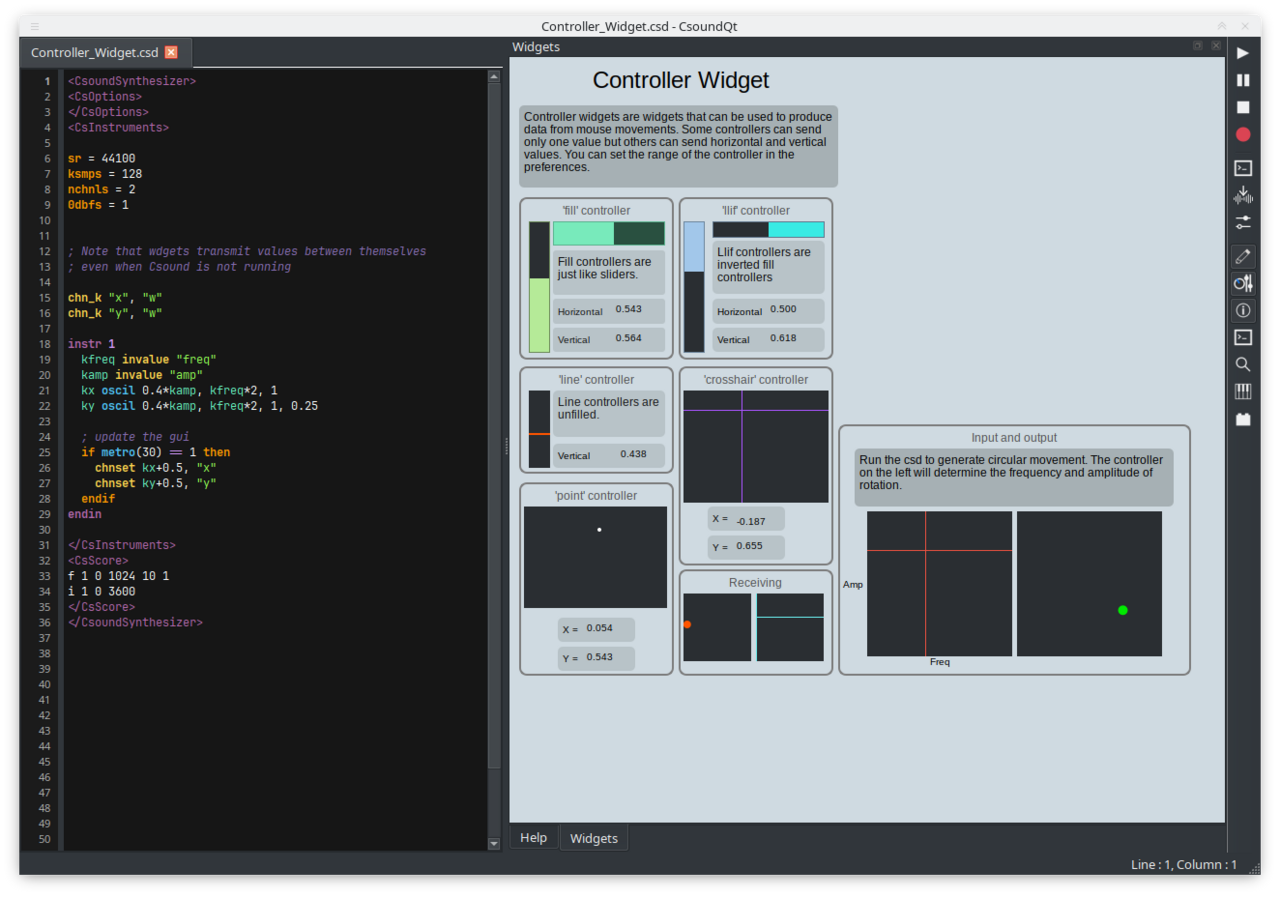
Task: Show the console using terminal icon below info
Action: (1243, 338)
